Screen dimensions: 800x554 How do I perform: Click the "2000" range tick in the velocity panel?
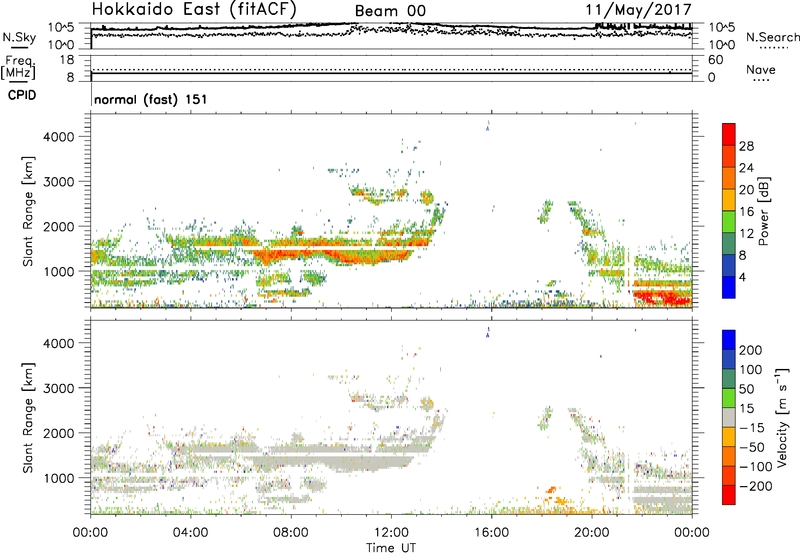58,433
